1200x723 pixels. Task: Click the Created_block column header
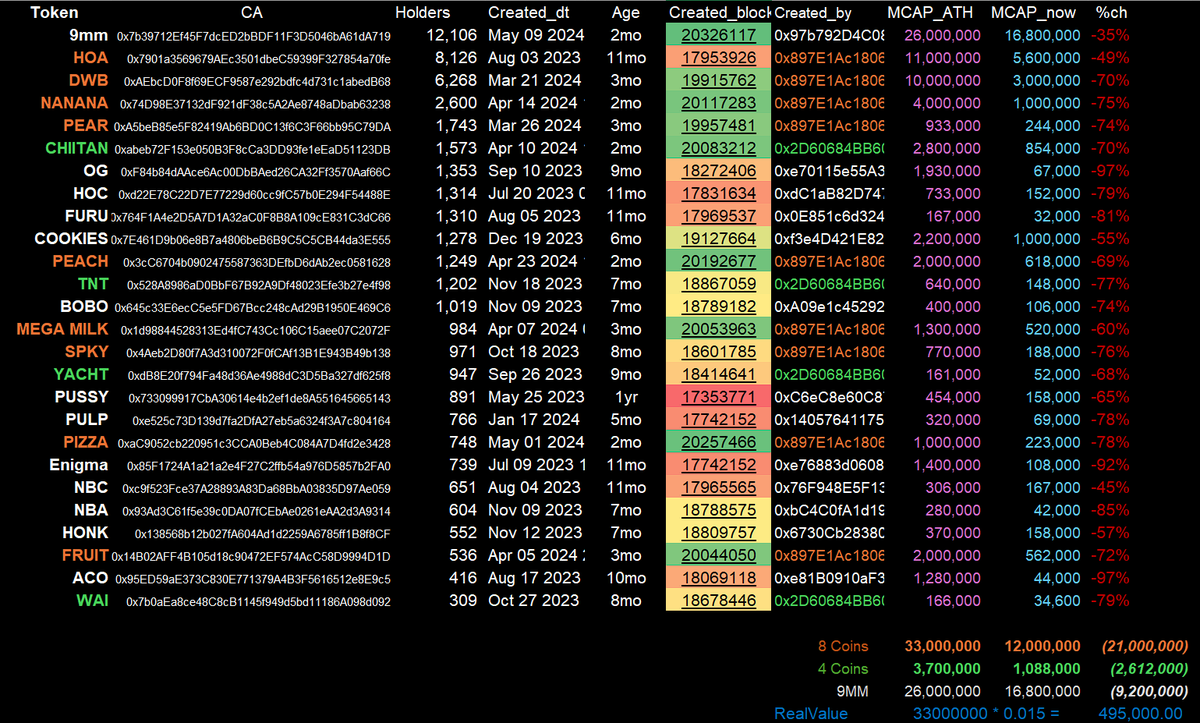(x=718, y=13)
